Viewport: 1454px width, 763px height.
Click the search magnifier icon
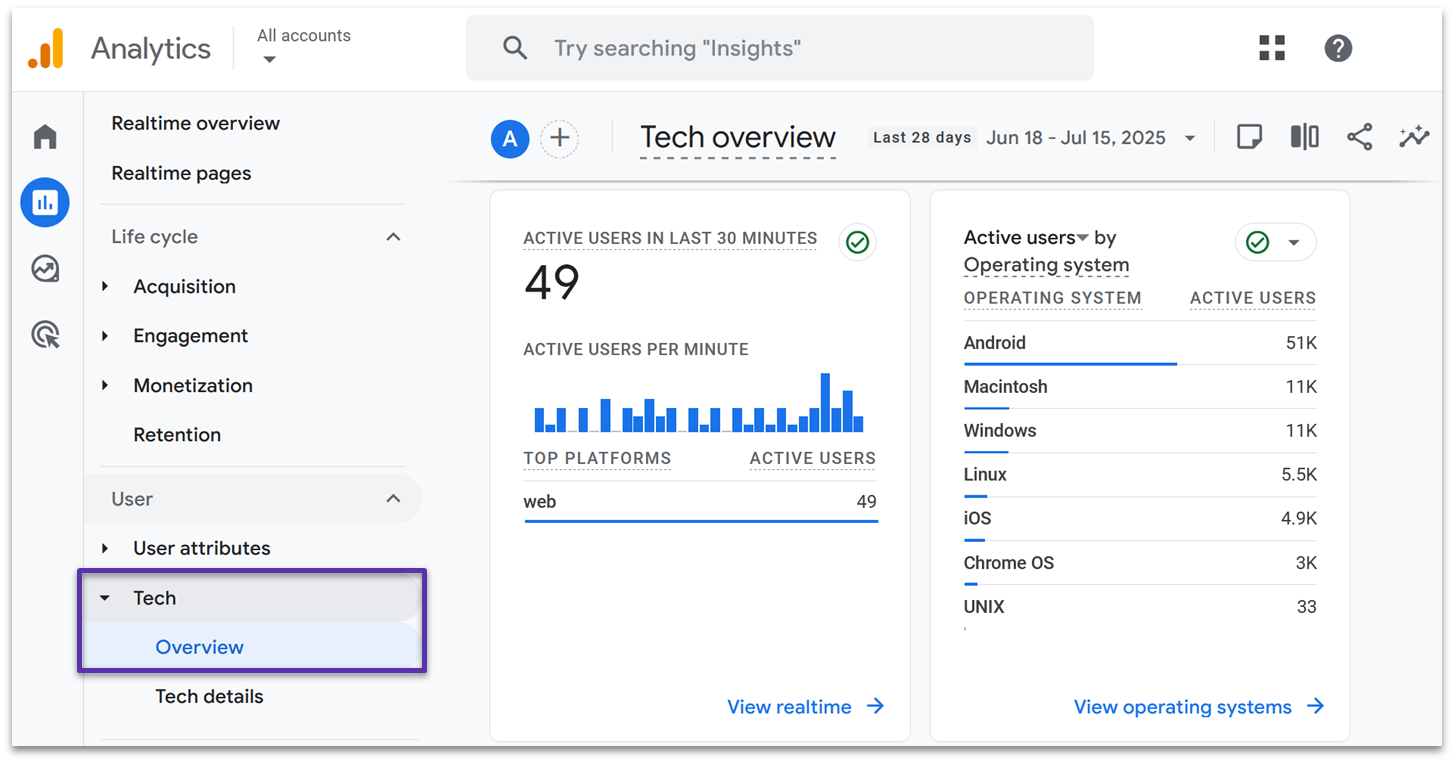tap(515, 48)
